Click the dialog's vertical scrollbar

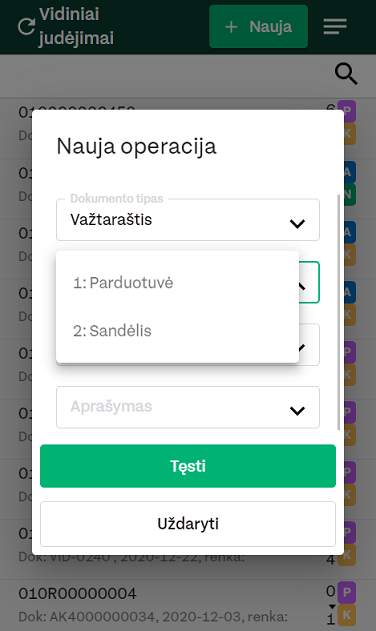tap(339, 312)
